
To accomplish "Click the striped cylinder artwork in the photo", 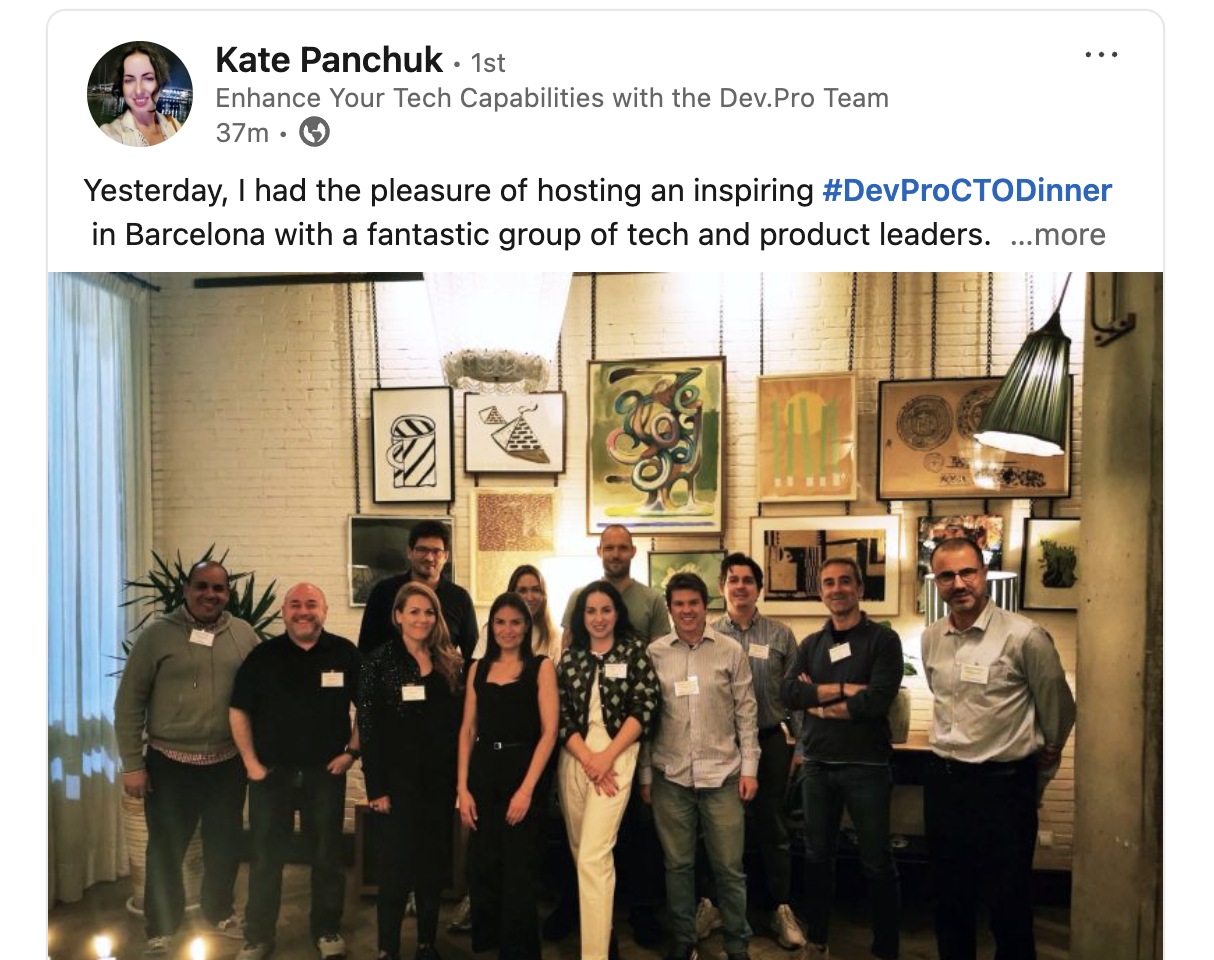I will (x=412, y=445).
